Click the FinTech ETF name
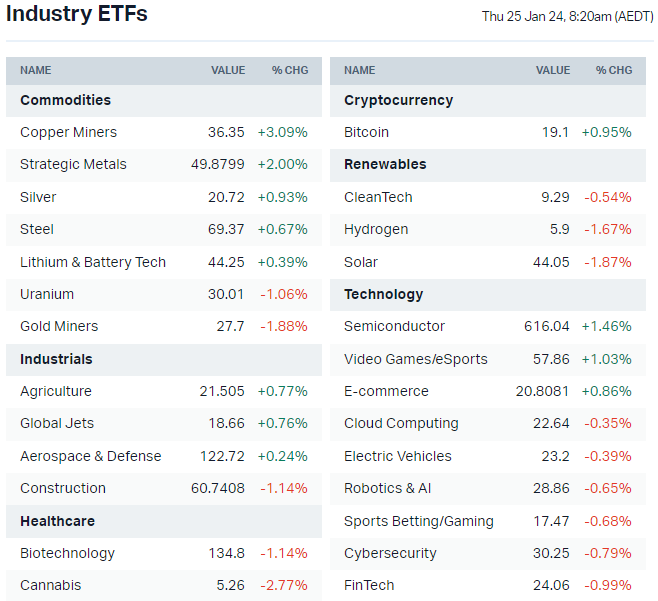658x601 pixels. [369, 585]
